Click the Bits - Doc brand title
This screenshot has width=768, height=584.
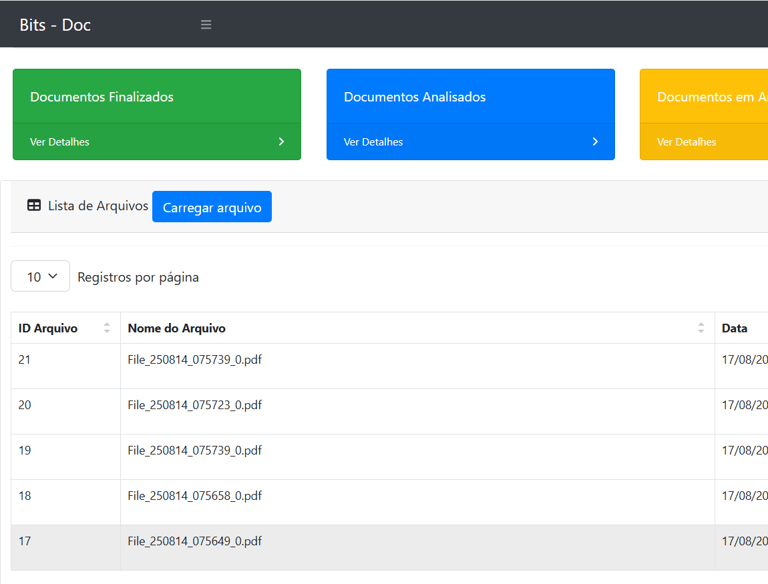tap(55, 25)
